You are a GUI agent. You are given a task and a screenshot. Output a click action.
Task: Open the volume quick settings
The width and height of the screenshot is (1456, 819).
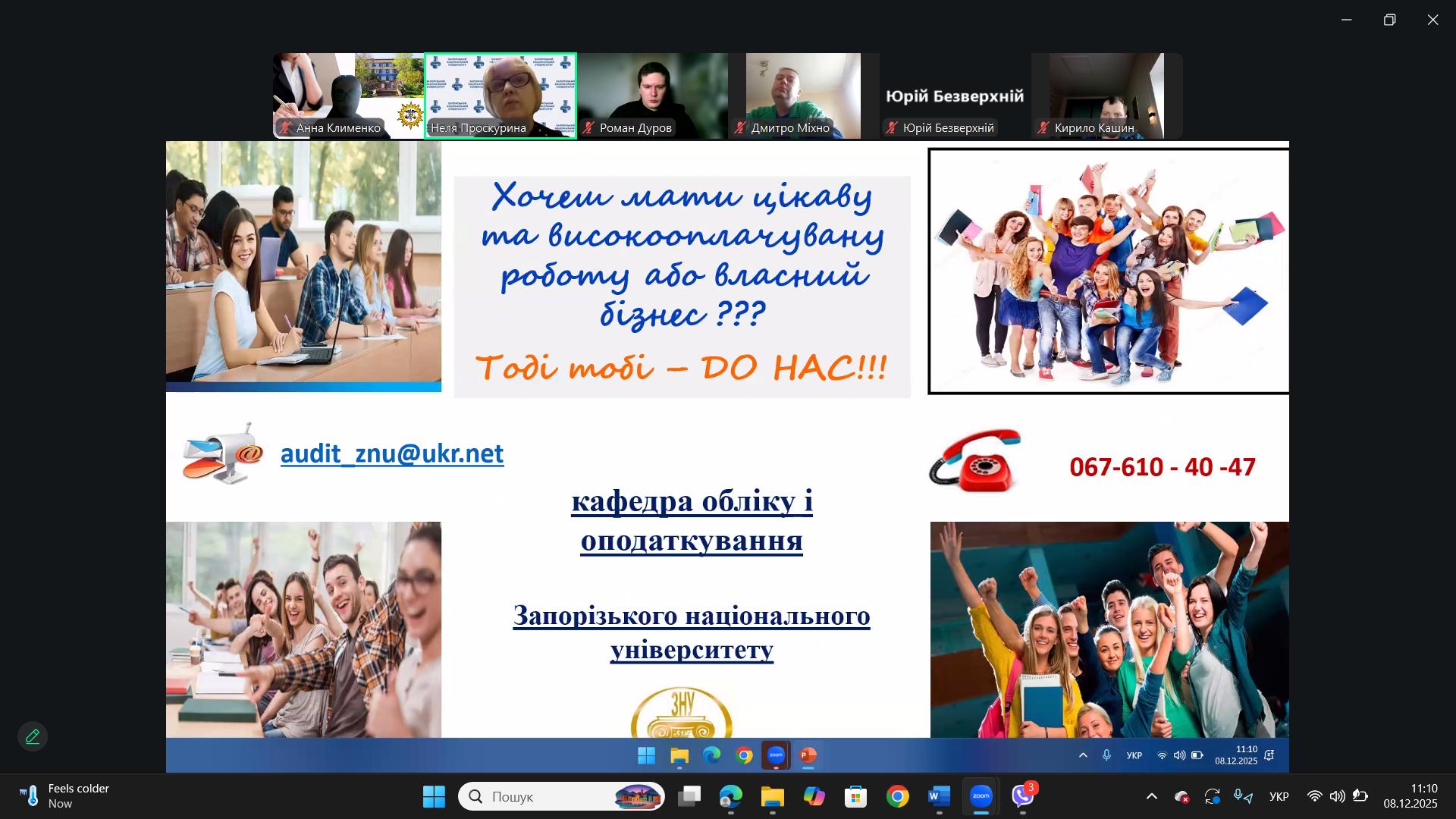(1337, 796)
